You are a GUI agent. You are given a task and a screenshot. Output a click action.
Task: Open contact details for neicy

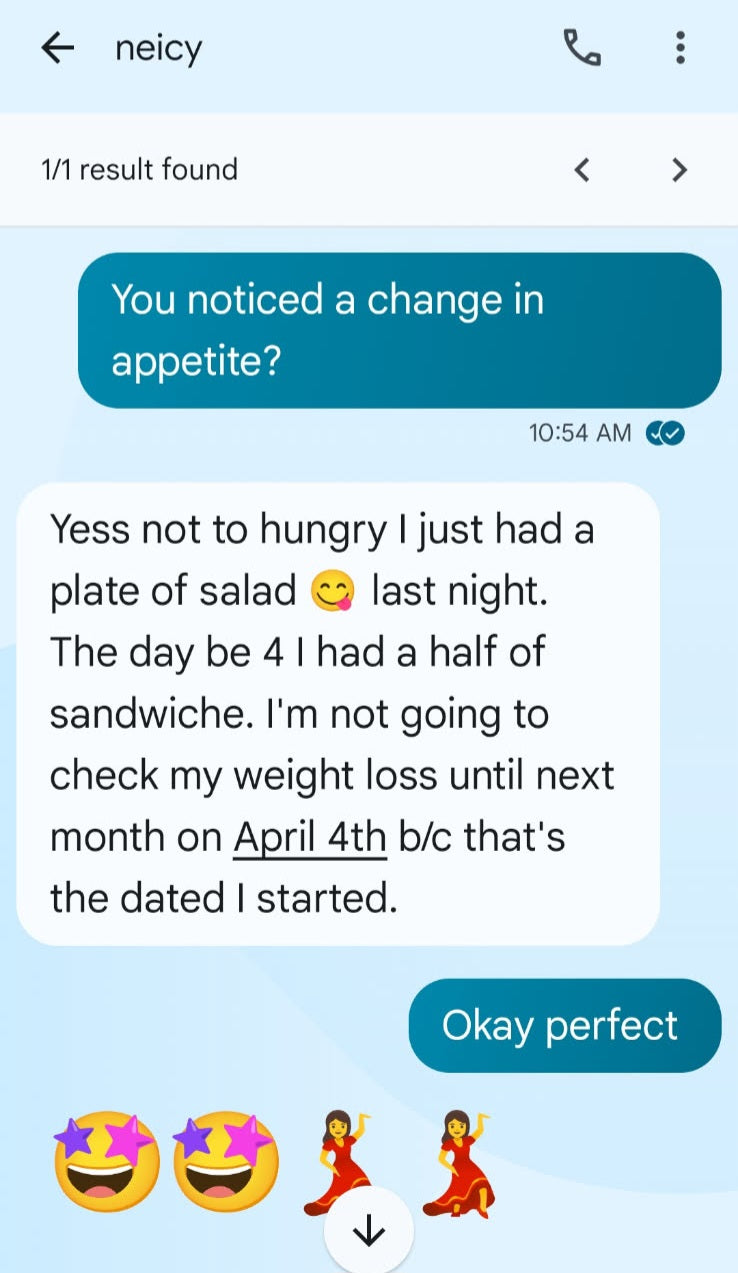(159, 48)
